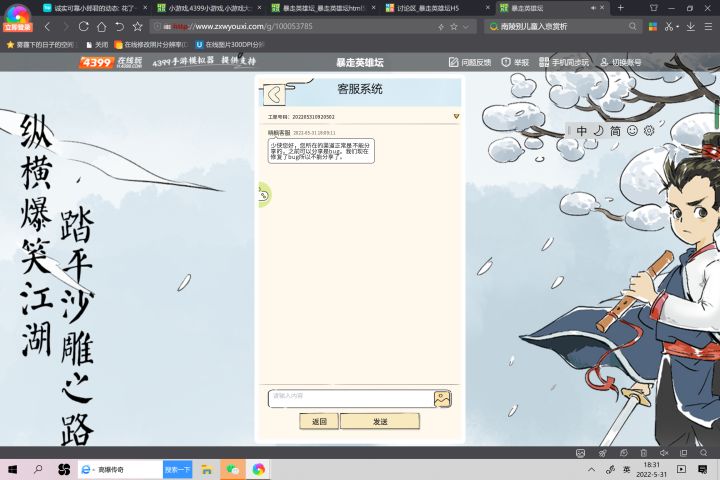Open notification center icon

point(702,469)
